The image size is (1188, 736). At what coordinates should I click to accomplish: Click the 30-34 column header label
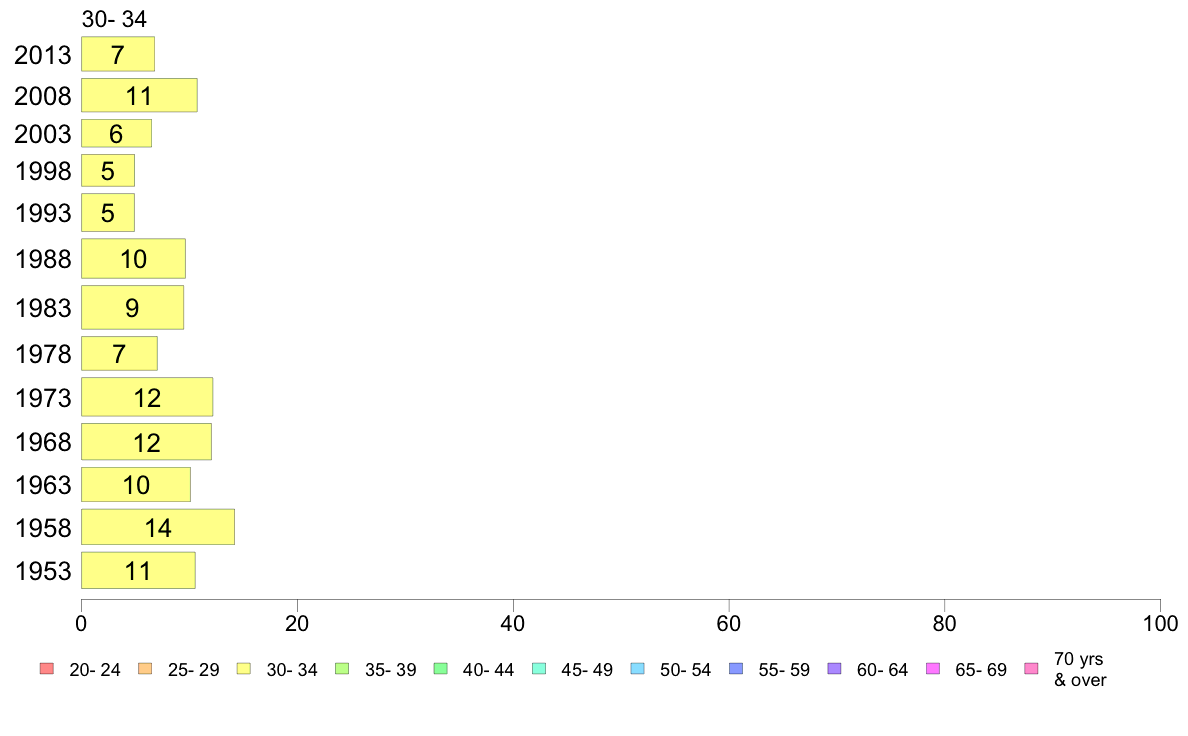click(x=114, y=18)
